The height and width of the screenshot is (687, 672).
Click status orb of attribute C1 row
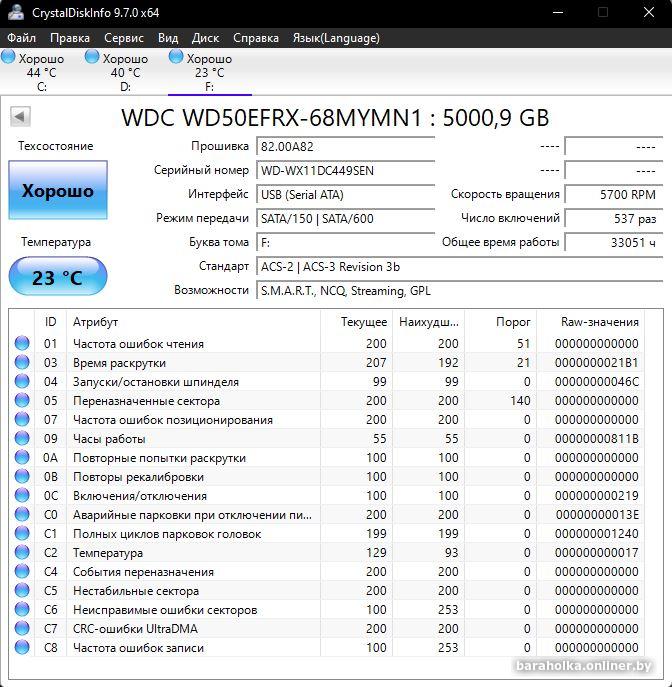(22, 533)
